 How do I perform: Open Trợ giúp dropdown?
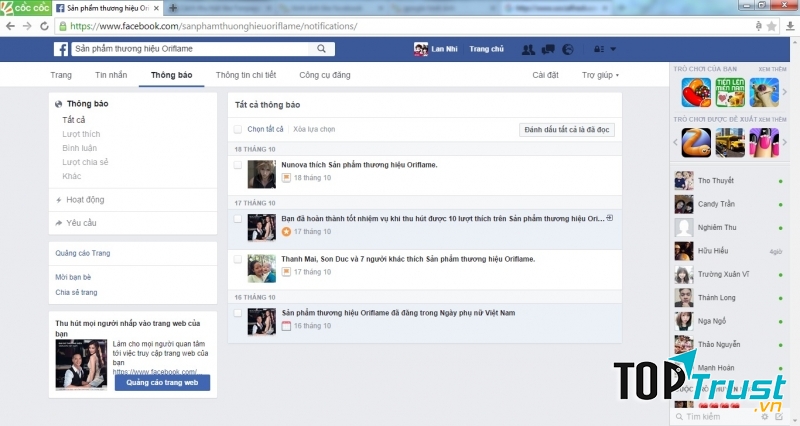coord(600,75)
